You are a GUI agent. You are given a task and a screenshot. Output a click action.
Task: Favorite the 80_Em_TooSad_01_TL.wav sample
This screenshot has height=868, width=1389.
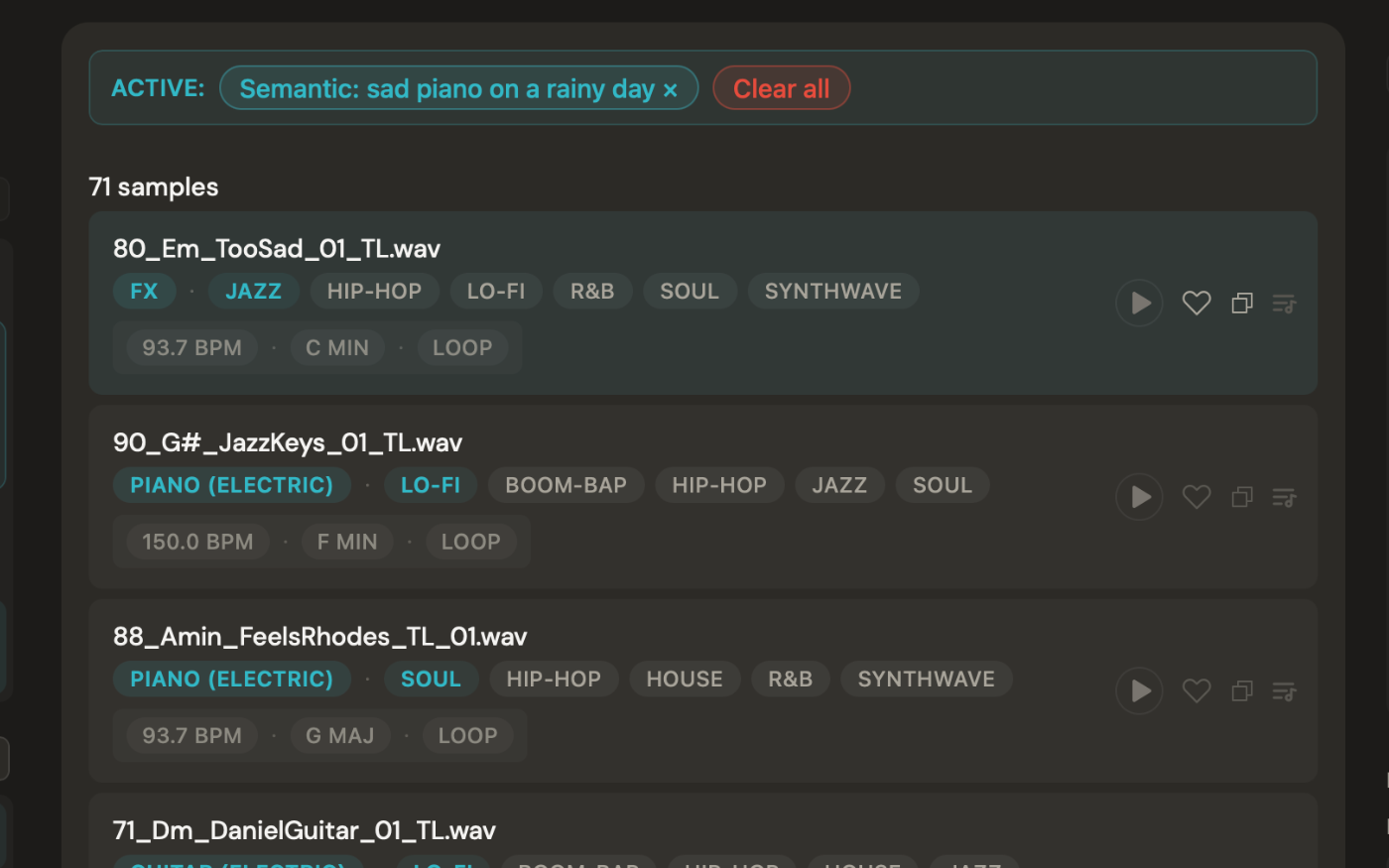tap(1197, 303)
